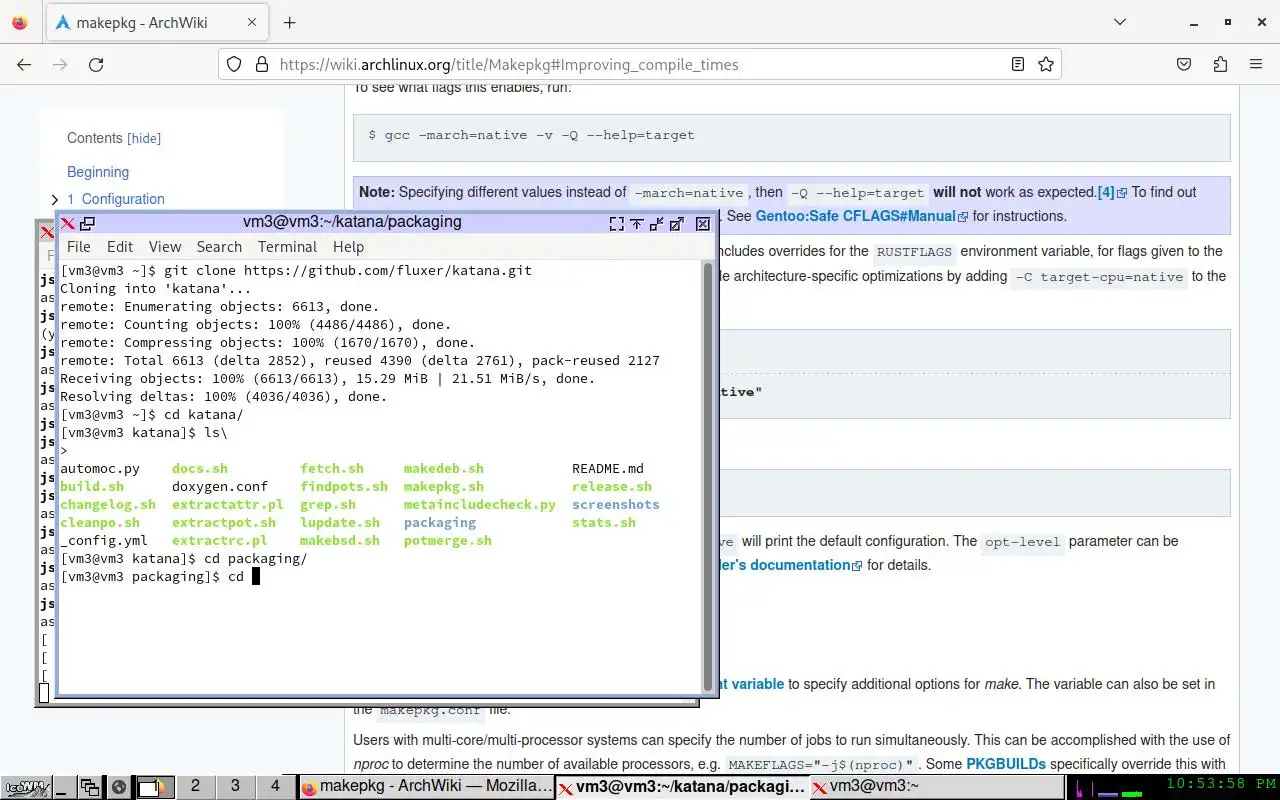Hide the wiki Contents sidebar
This screenshot has height=800, width=1280.
pos(145,138)
